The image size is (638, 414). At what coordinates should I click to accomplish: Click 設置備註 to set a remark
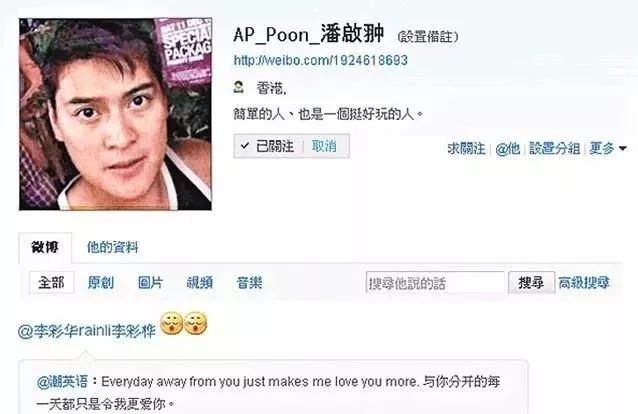(x=428, y=37)
